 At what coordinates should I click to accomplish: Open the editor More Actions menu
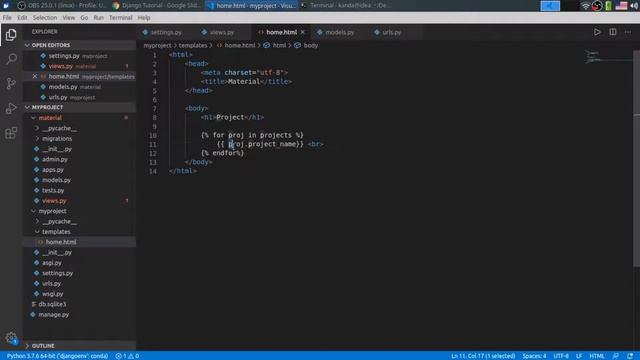[x=628, y=32]
